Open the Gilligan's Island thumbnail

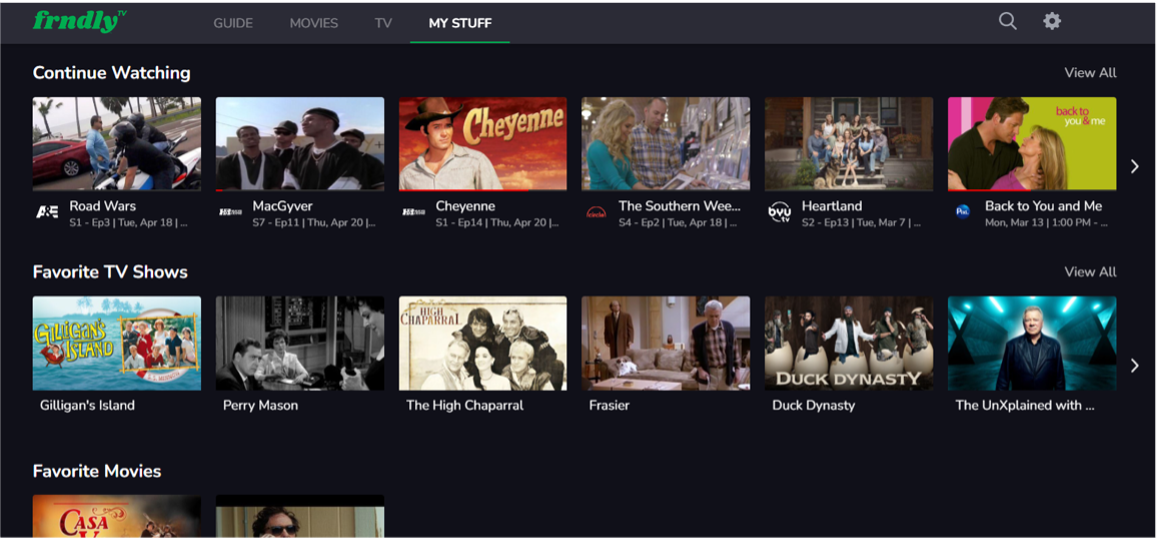117,343
